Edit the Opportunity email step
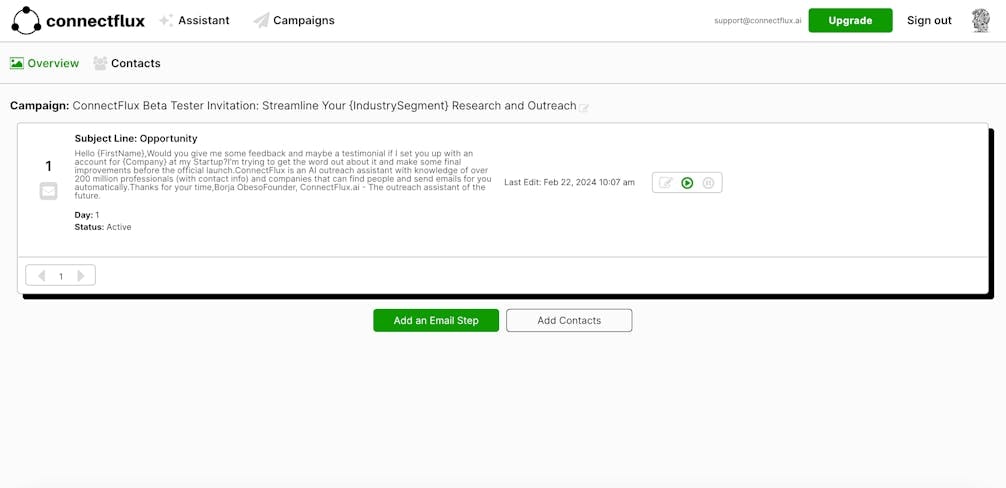 [666, 183]
